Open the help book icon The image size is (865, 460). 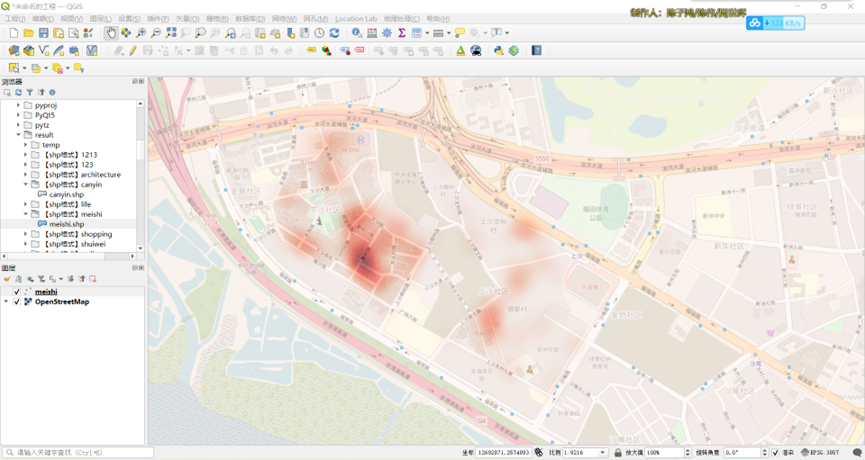tap(536, 51)
